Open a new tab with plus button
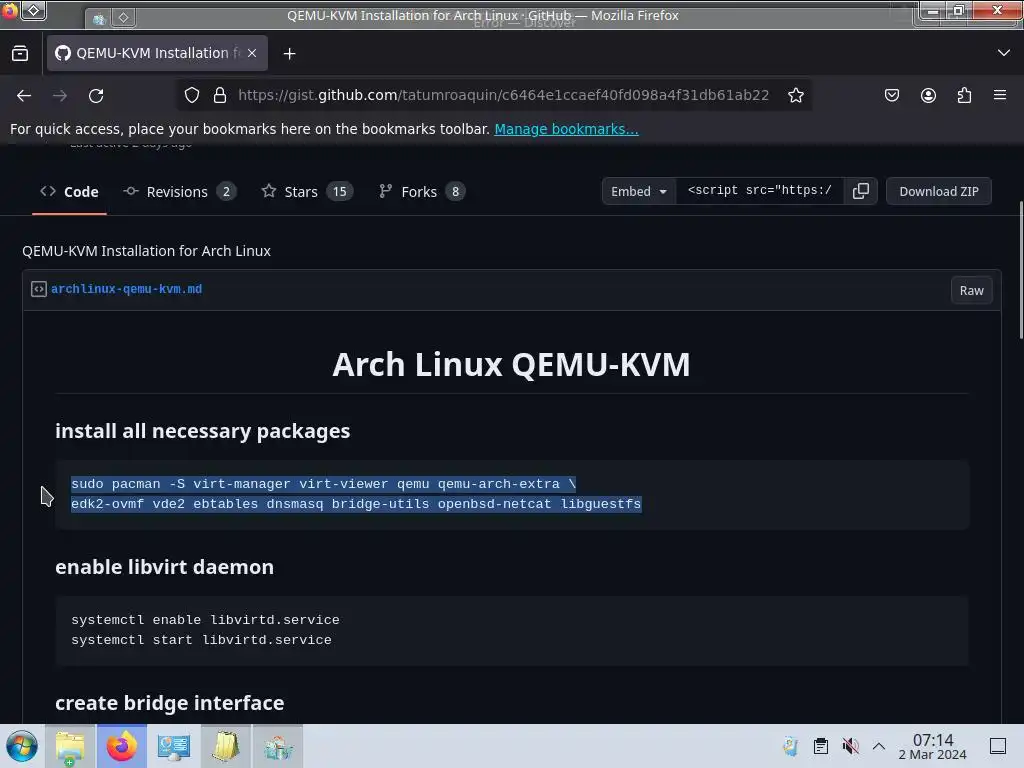This screenshot has width=1024, height=768. click(x=289, y=54)
